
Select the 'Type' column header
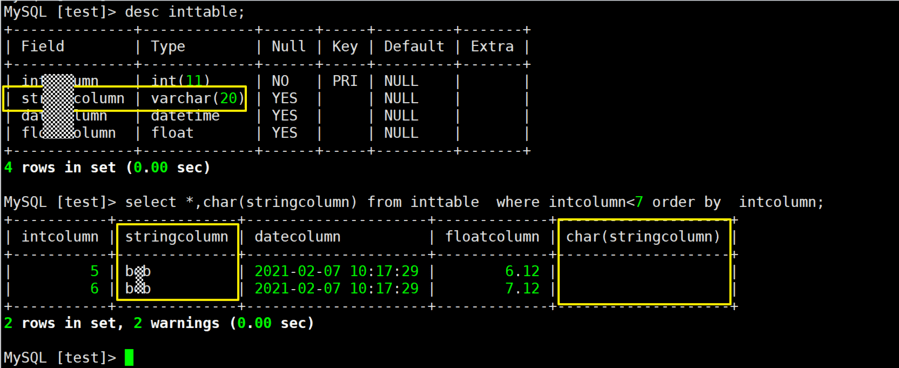168,46
